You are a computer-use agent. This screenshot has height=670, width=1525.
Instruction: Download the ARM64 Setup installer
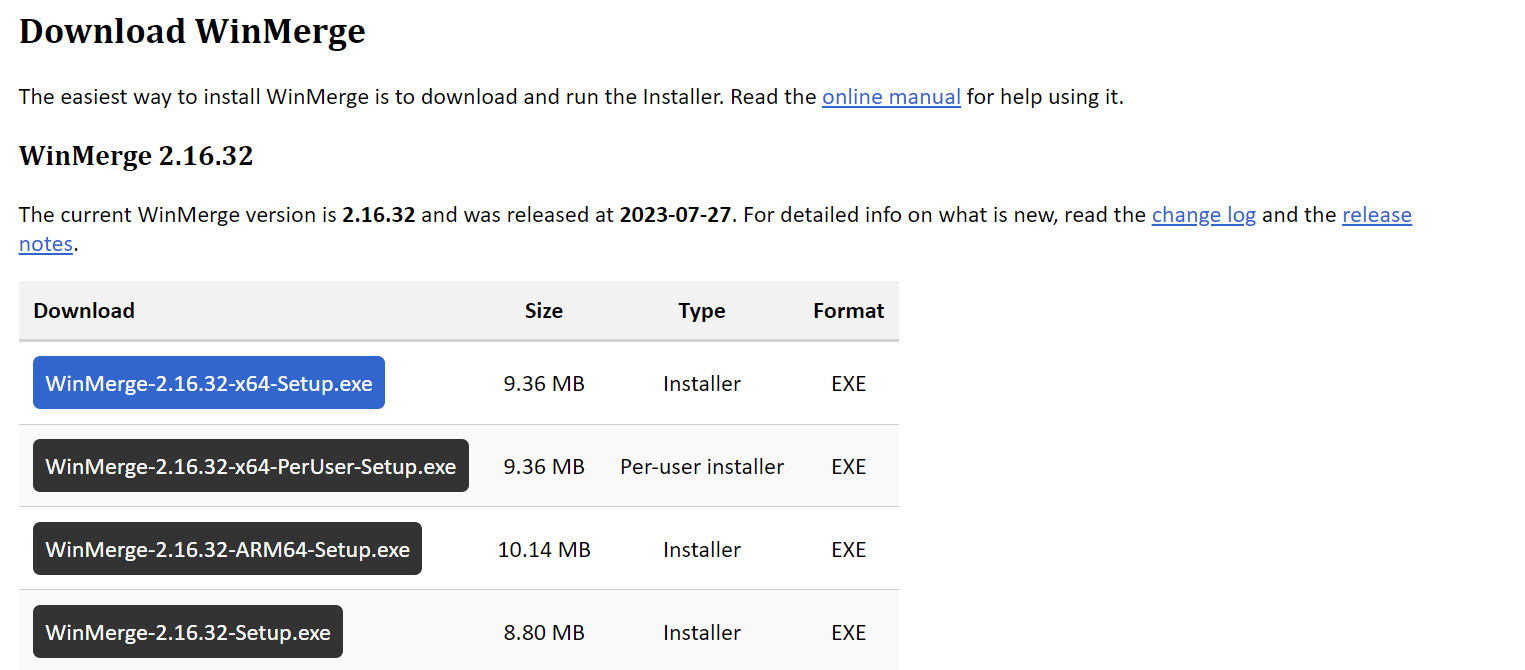pos(228,549)
